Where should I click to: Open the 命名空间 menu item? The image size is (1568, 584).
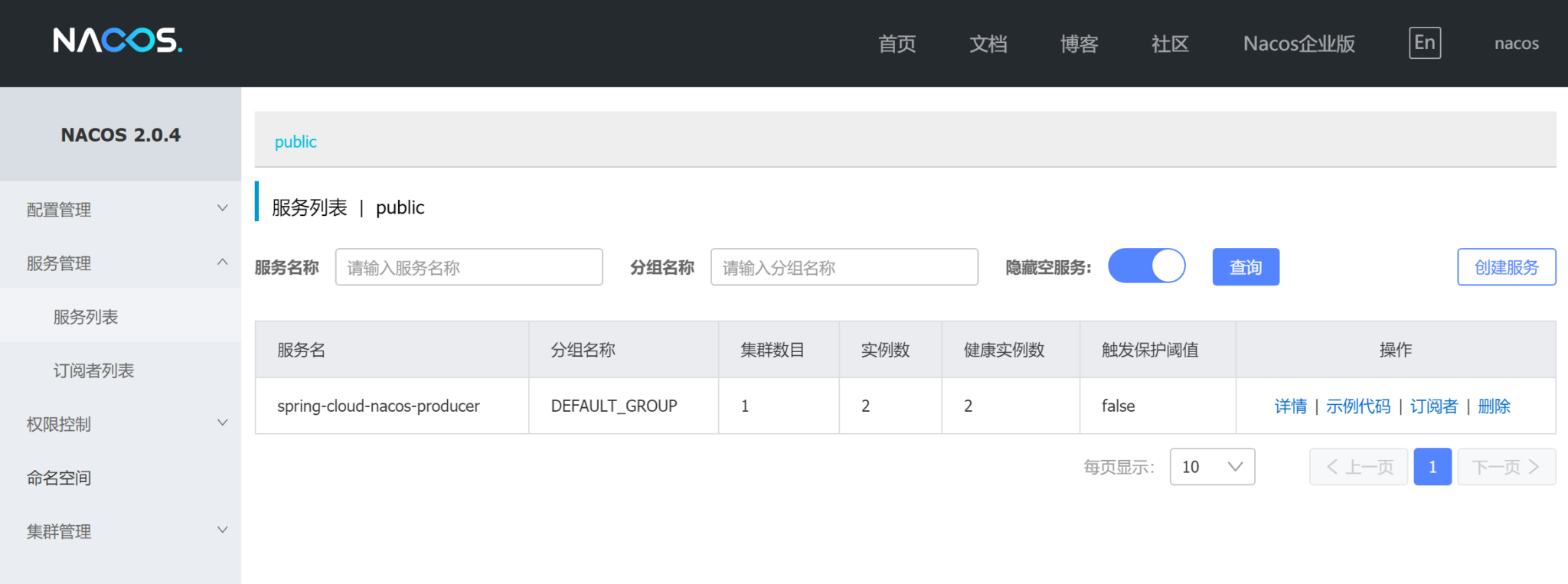(59, 478)
